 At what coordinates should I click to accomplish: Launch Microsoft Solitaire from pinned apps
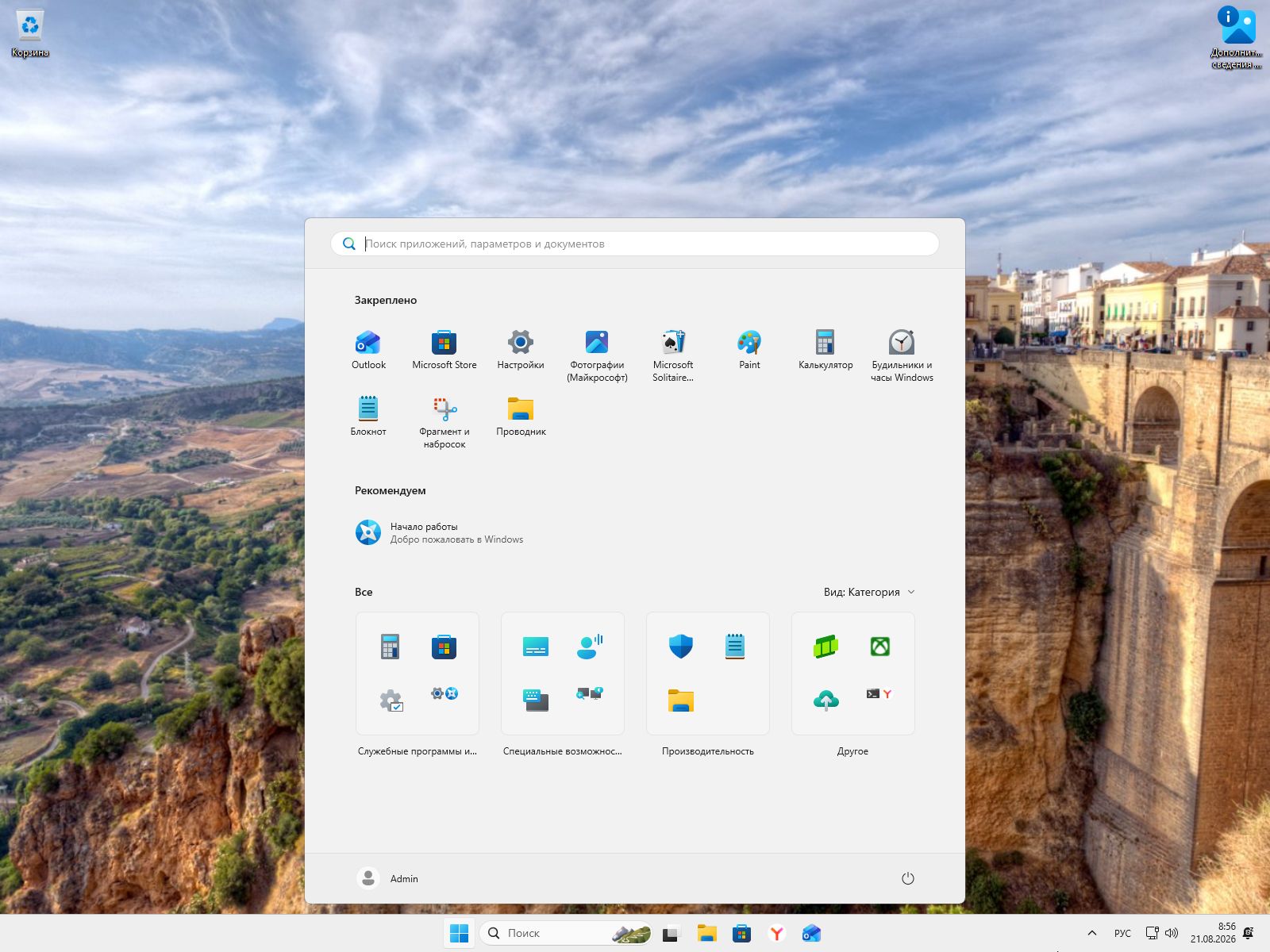(x=673, y=355)
